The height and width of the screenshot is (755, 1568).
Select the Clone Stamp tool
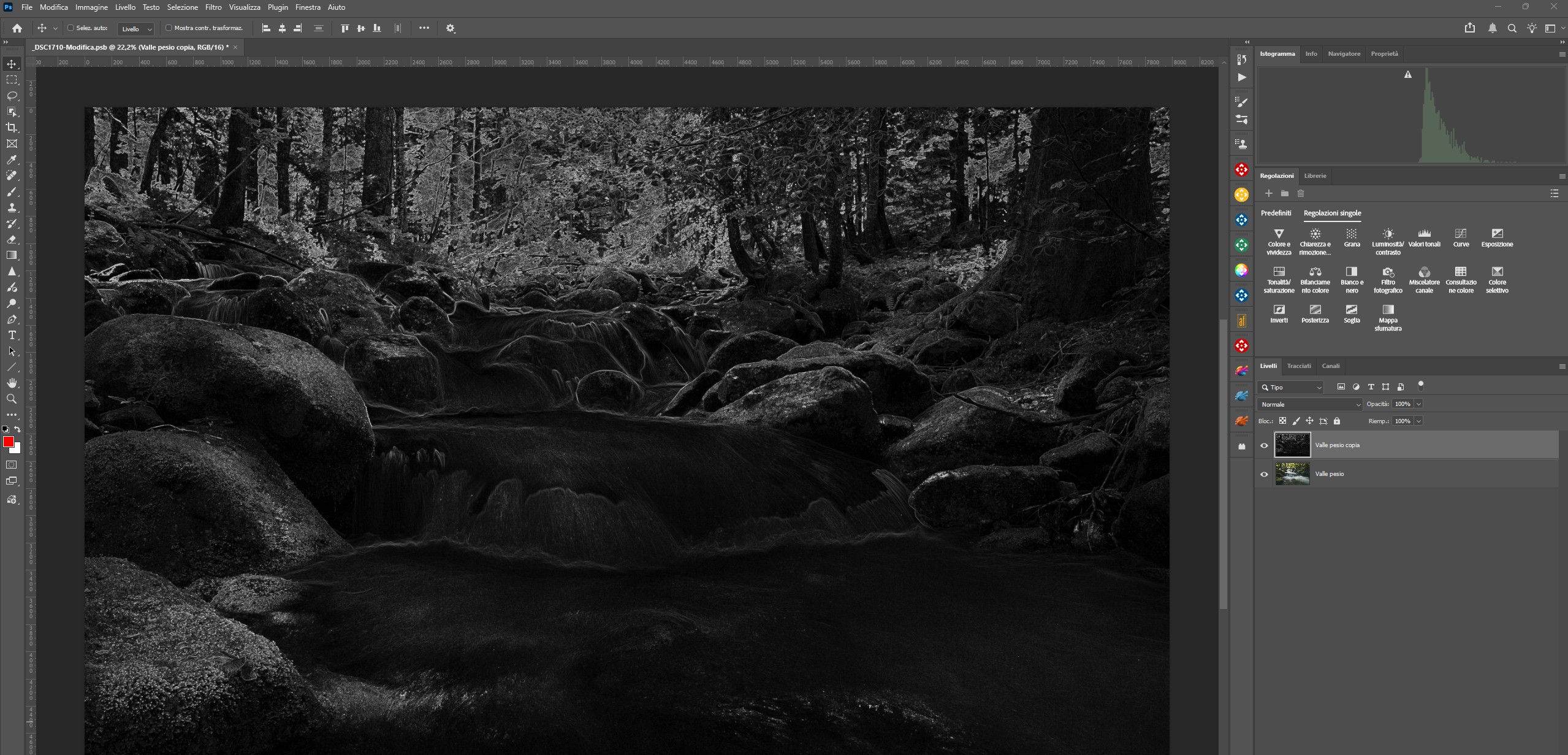tap(12, 207)
